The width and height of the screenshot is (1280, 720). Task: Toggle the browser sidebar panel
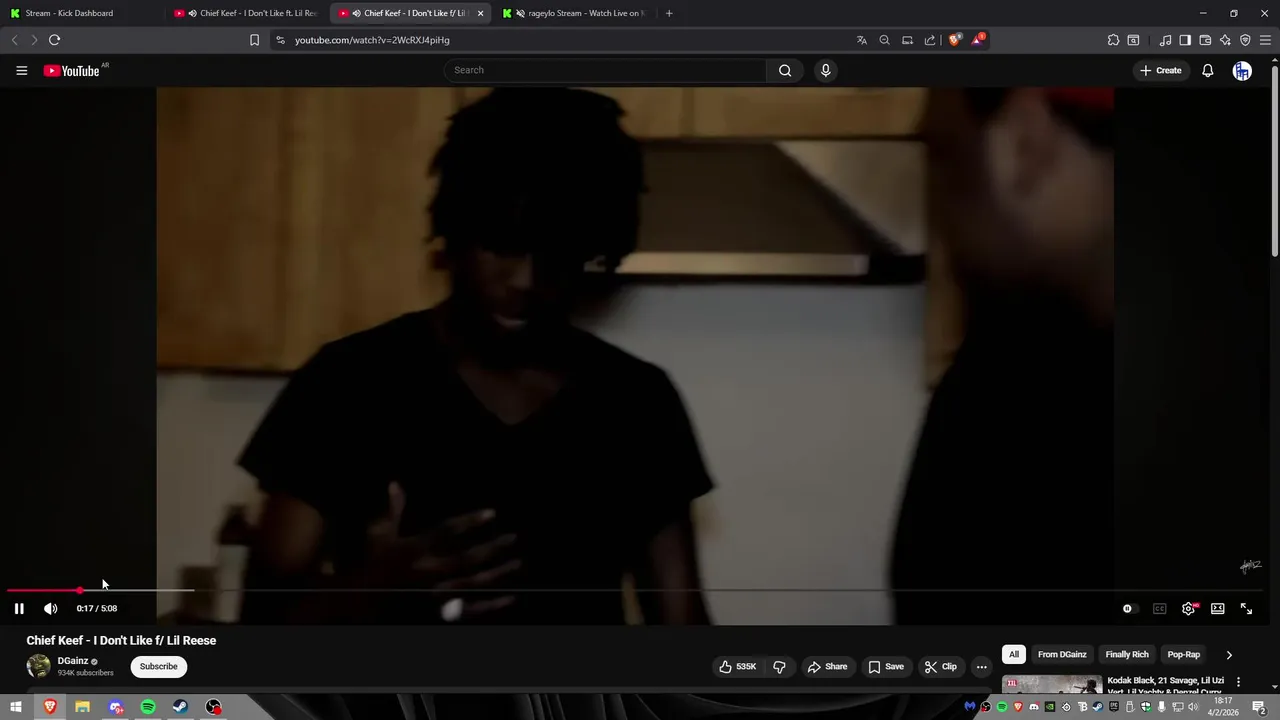(1185, 40)
